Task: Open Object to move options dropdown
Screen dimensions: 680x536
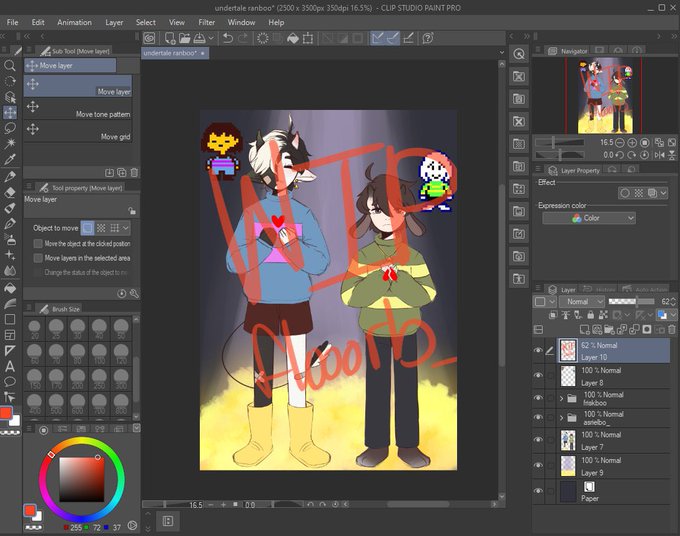Action: coord(126,228)
